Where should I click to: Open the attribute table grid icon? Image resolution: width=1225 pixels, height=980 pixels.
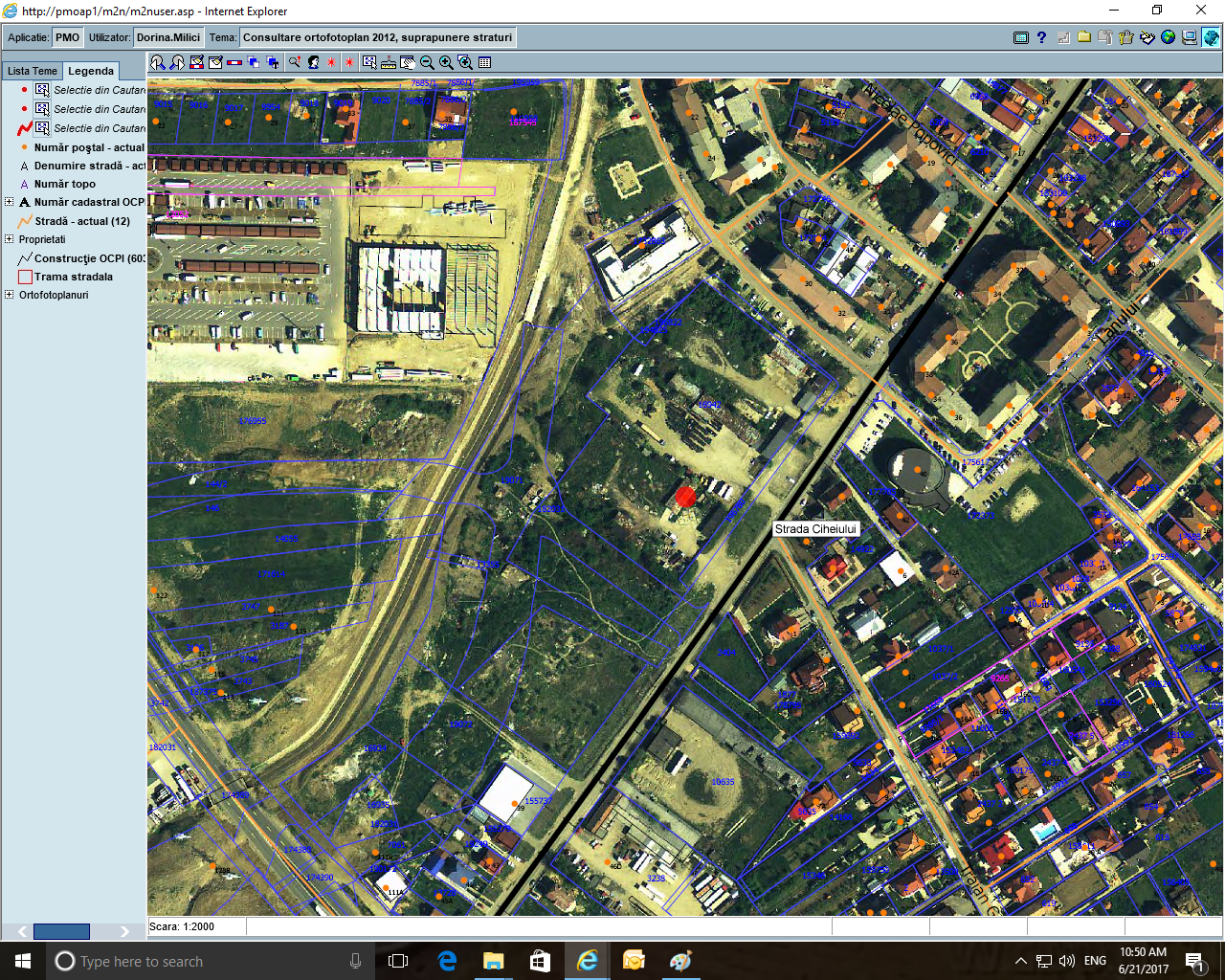(x=484, y=63)
